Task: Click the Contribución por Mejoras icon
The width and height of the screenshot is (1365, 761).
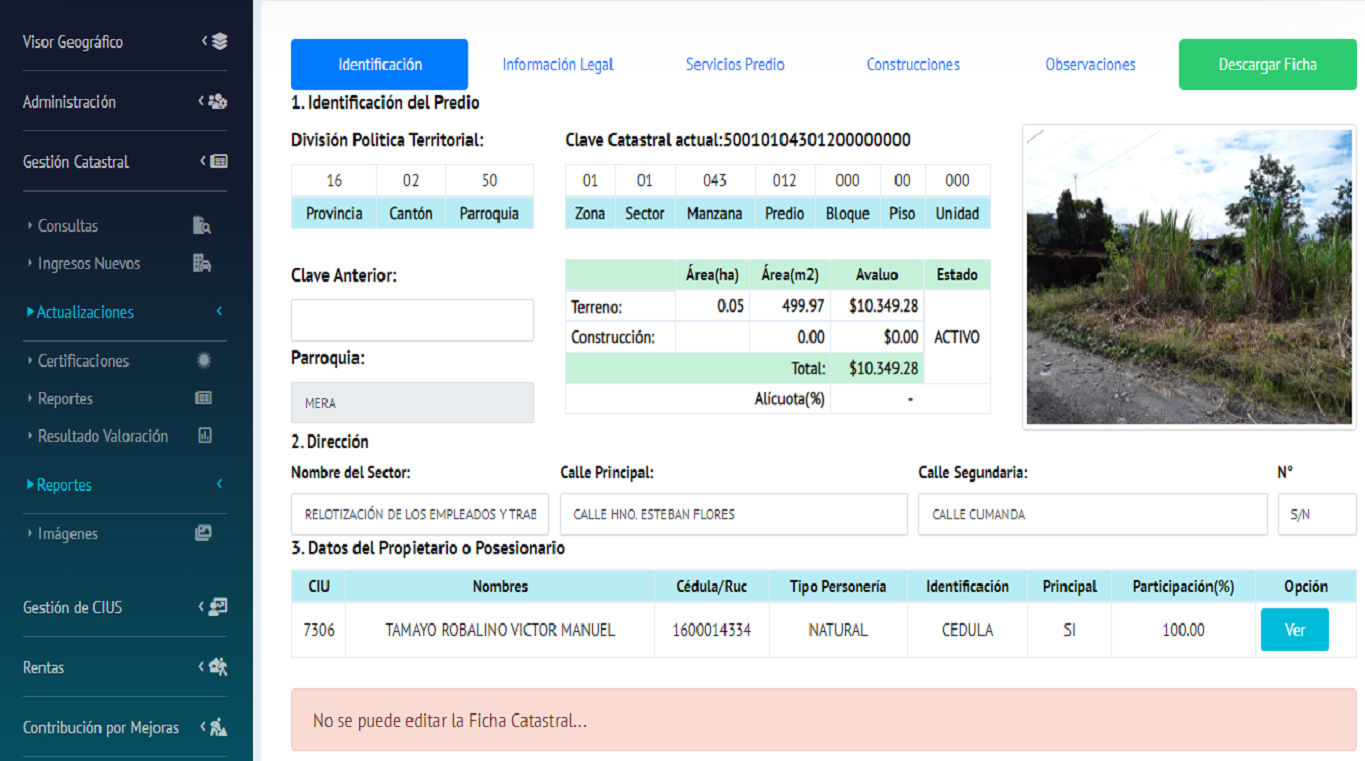Action: click(x=218, y=728)
